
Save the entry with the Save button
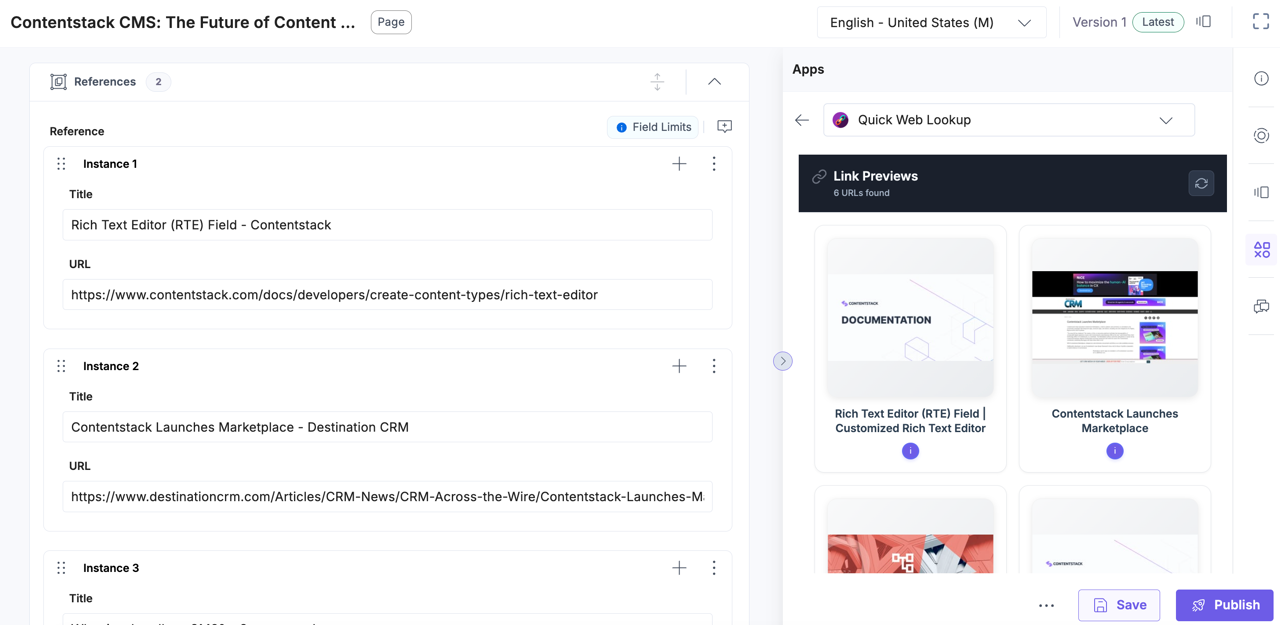tap(1119, 605)
